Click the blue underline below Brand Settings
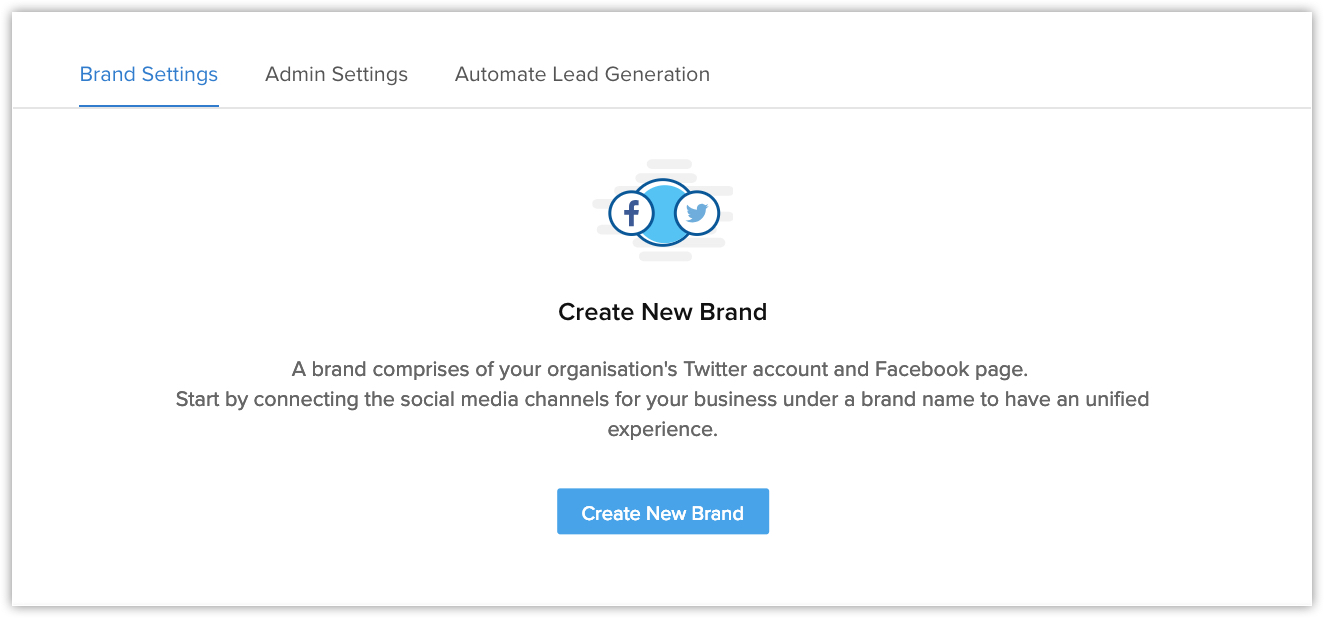1324x618 pixels. tap(149, 105)
